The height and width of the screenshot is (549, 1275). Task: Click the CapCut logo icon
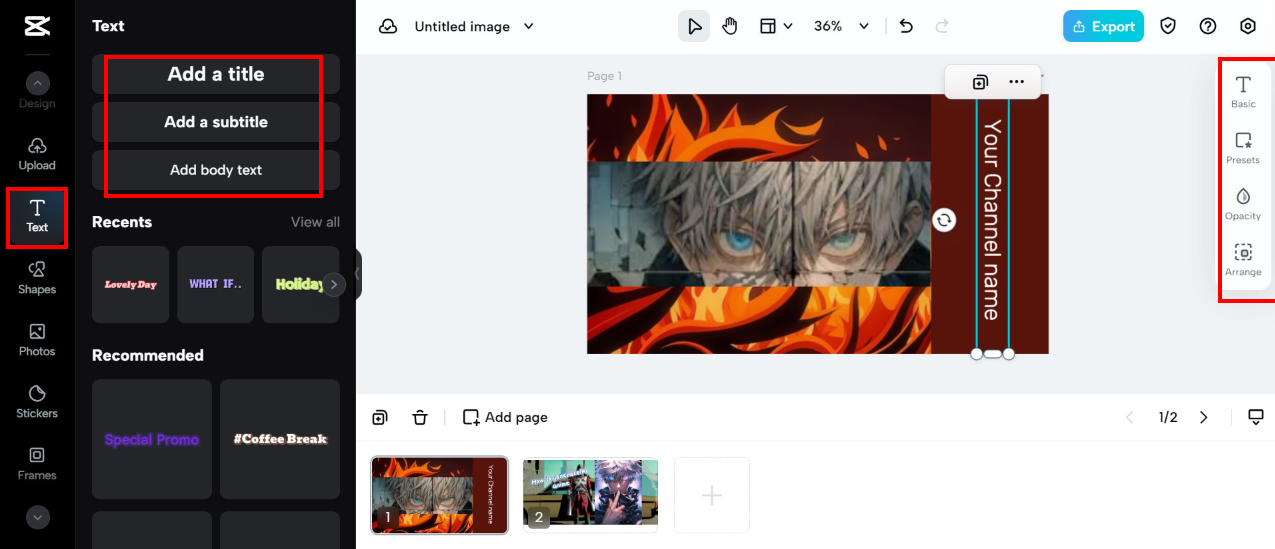coord(37,26)
